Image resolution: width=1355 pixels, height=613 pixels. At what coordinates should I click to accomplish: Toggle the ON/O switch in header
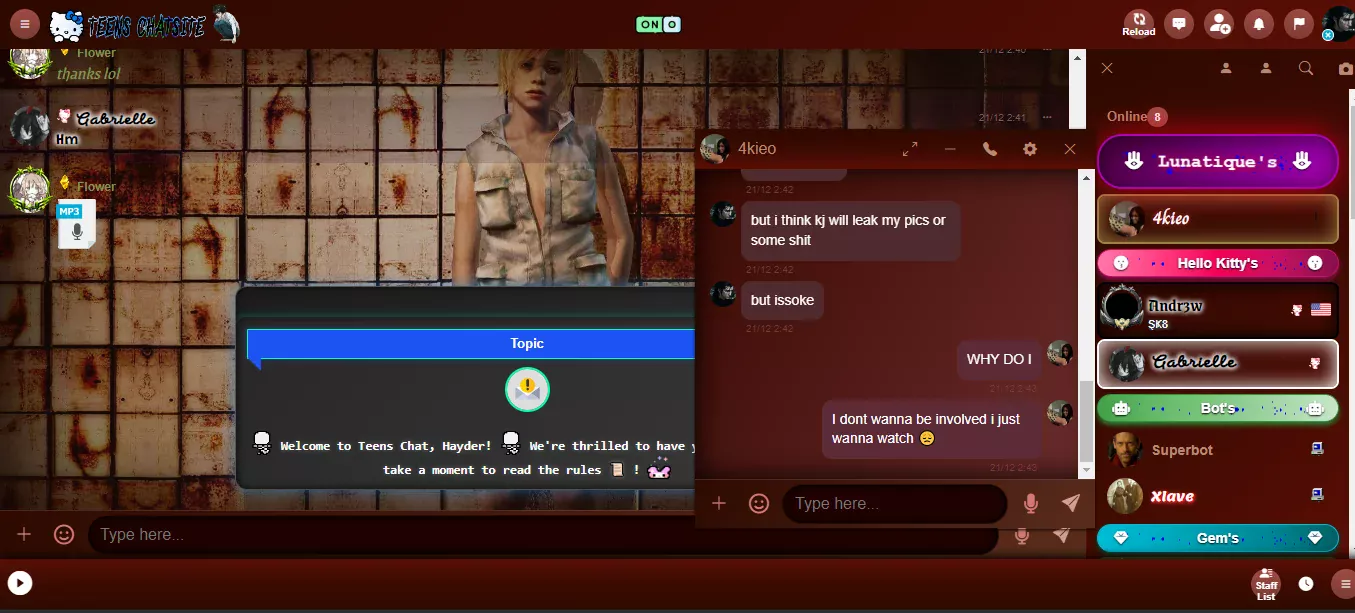658,24
